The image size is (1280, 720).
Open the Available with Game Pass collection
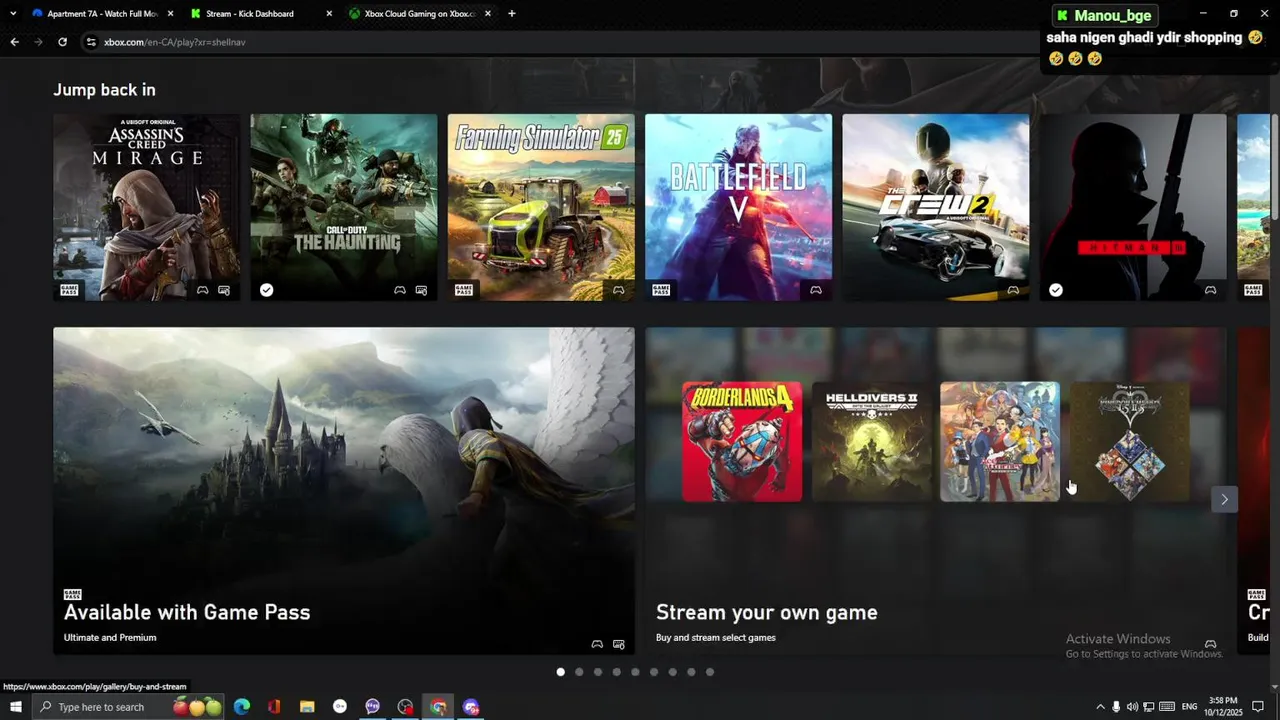click(343, 491)
